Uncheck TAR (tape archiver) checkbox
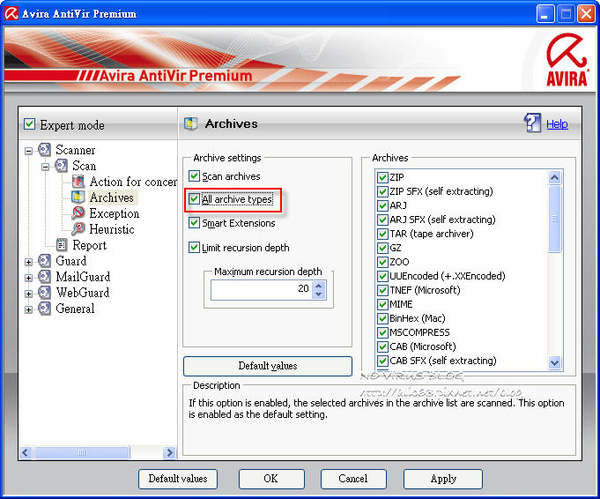Image resolution: width=600 pixels, height=499 pixels. point(382,233)
